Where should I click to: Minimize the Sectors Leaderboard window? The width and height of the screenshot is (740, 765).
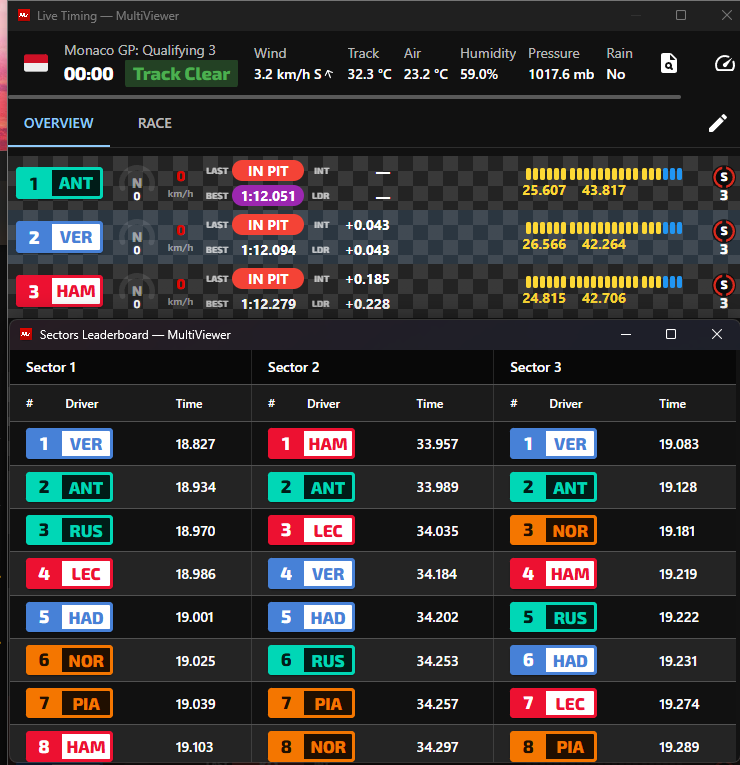pos(626,335)
